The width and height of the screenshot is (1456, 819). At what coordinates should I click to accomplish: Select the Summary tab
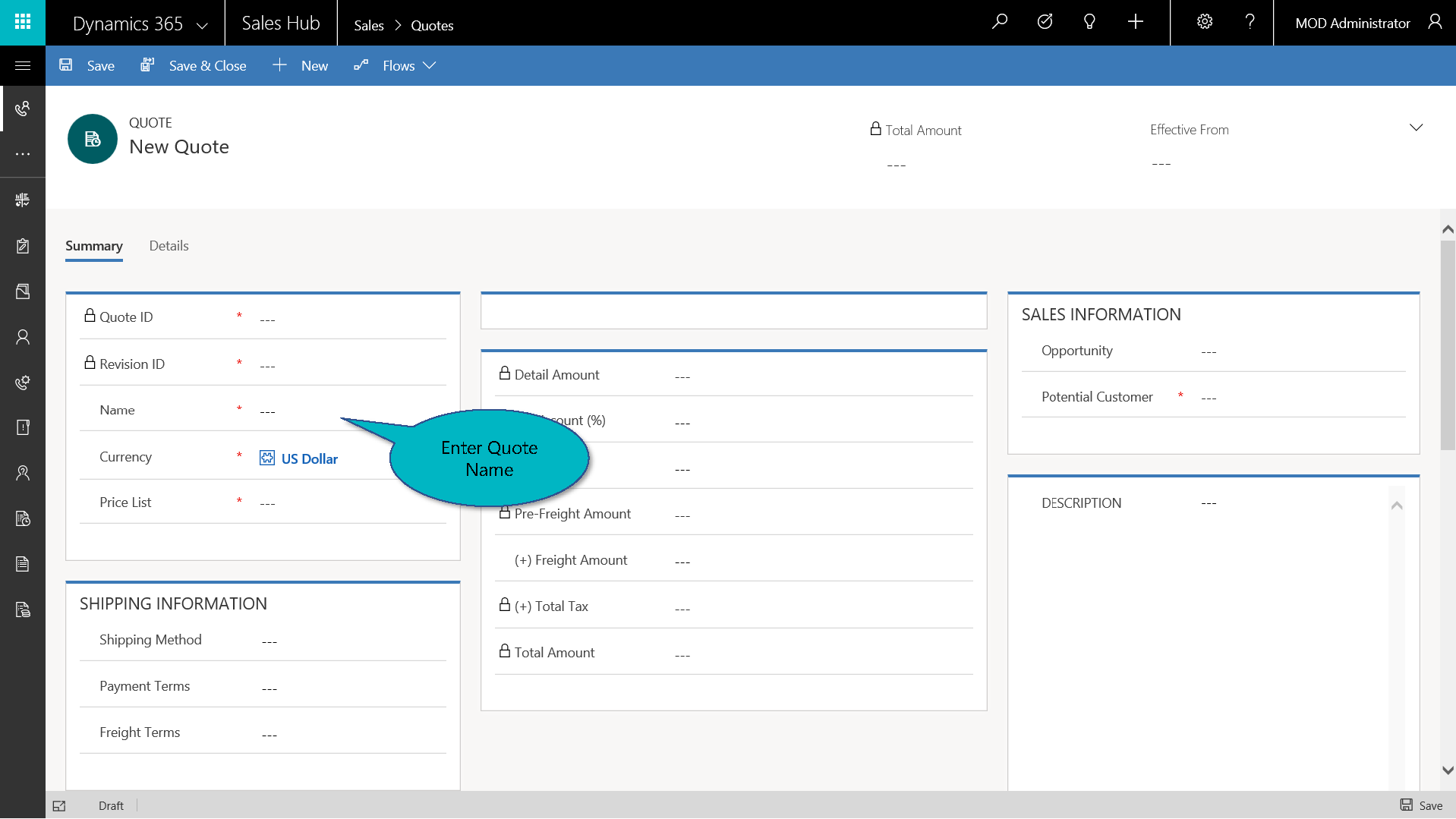pos(93,246)
